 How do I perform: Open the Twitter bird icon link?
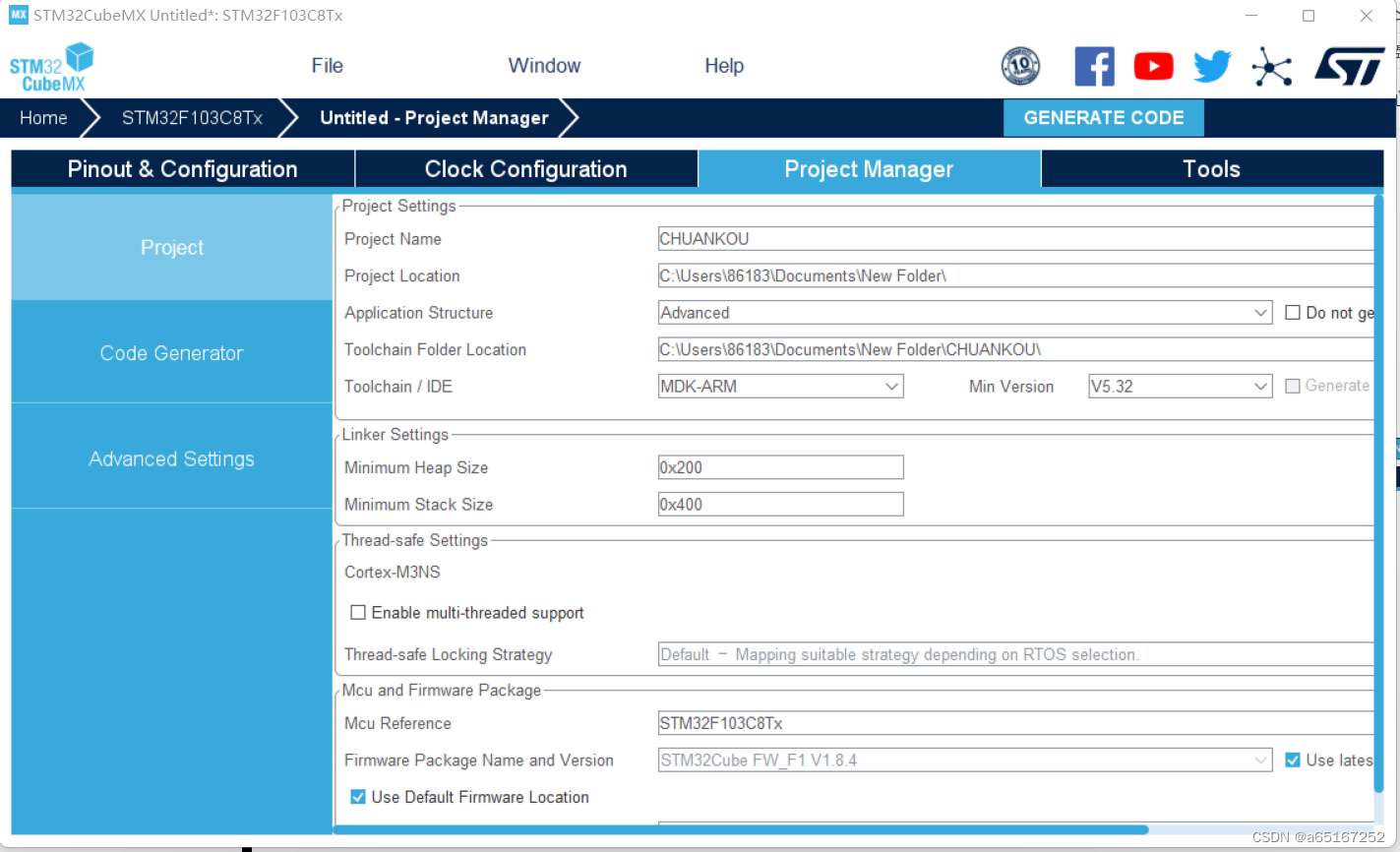(x=1212, y=66)
